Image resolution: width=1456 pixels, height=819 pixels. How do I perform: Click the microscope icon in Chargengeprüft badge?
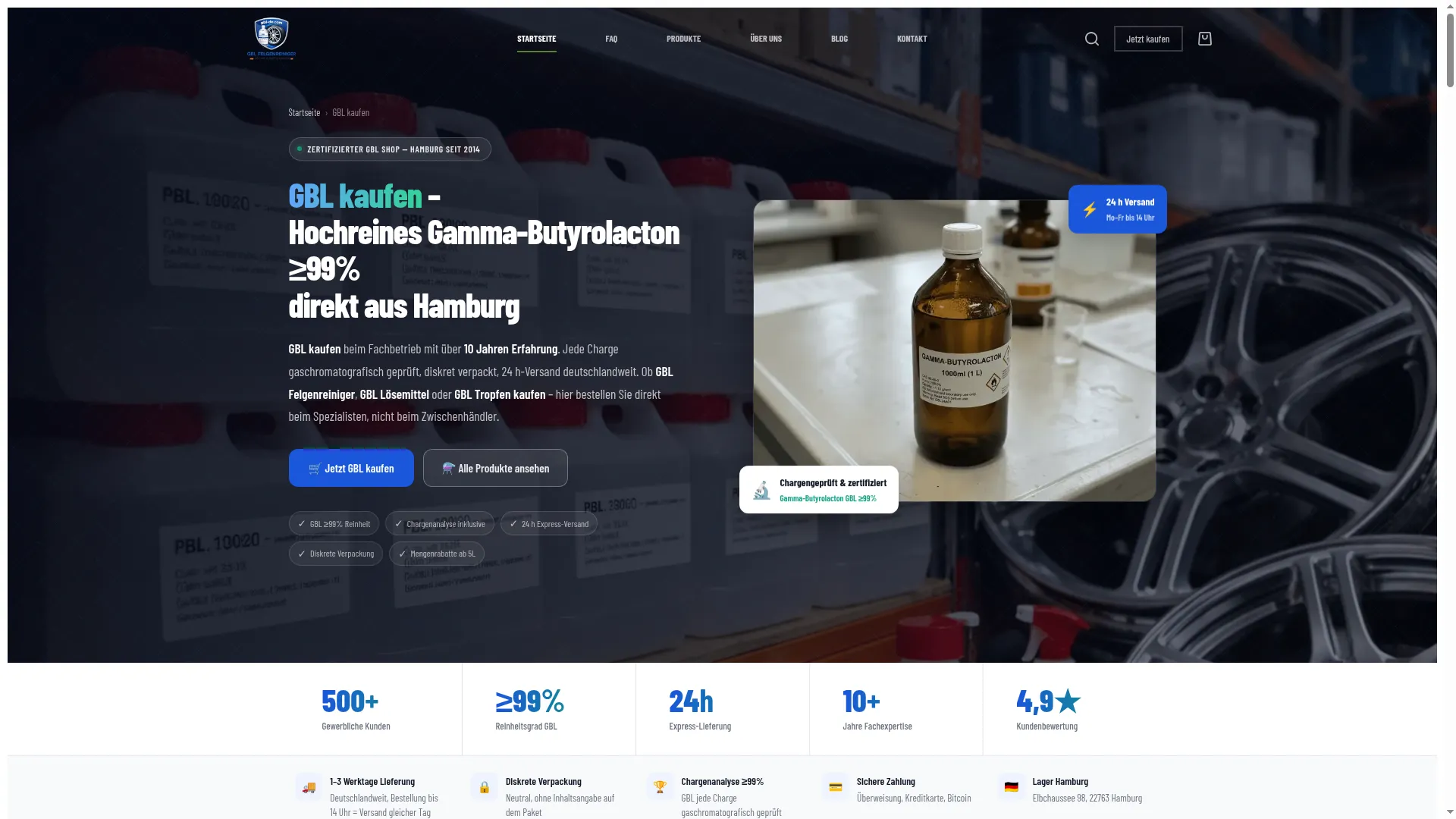tap(762, 490)
